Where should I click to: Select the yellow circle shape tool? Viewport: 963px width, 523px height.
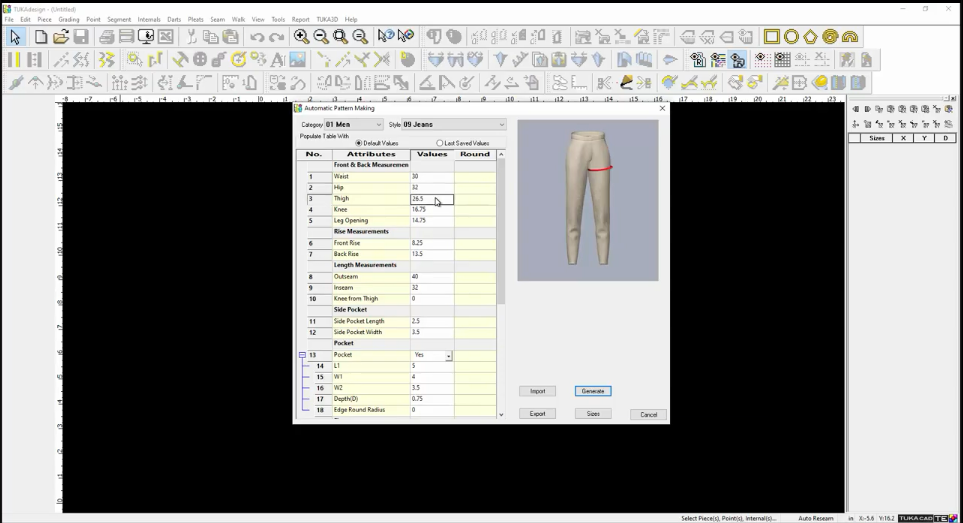[791, 37]
